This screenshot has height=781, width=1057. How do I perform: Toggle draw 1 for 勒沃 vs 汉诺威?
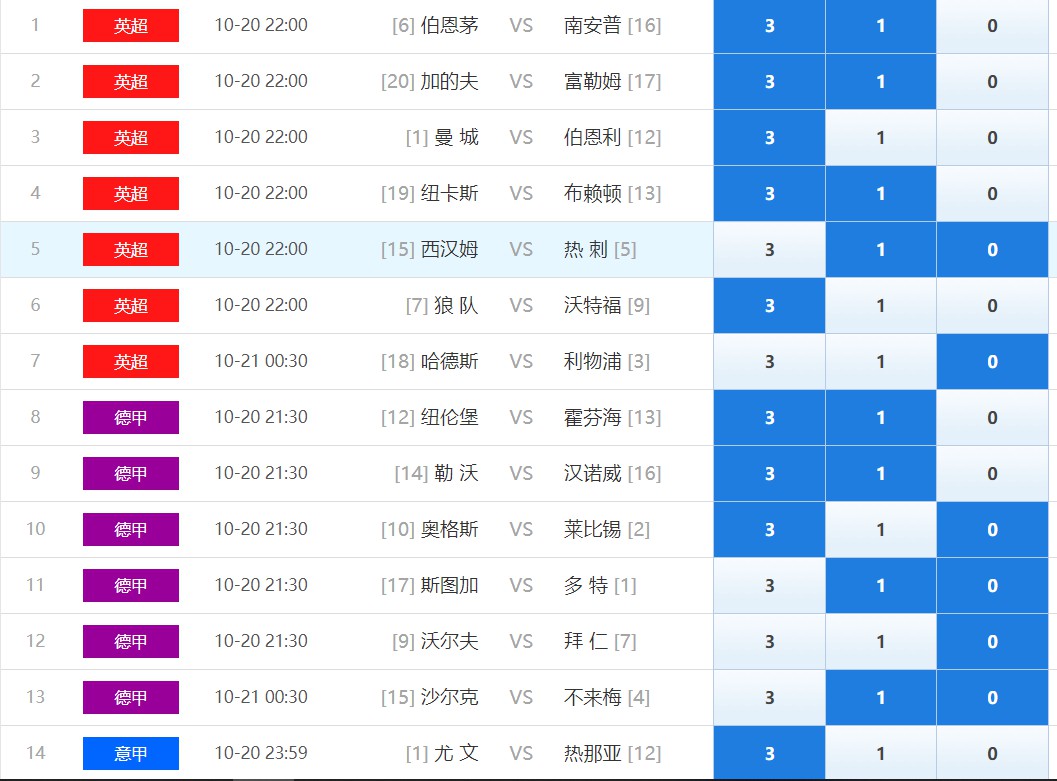(880, 473)
